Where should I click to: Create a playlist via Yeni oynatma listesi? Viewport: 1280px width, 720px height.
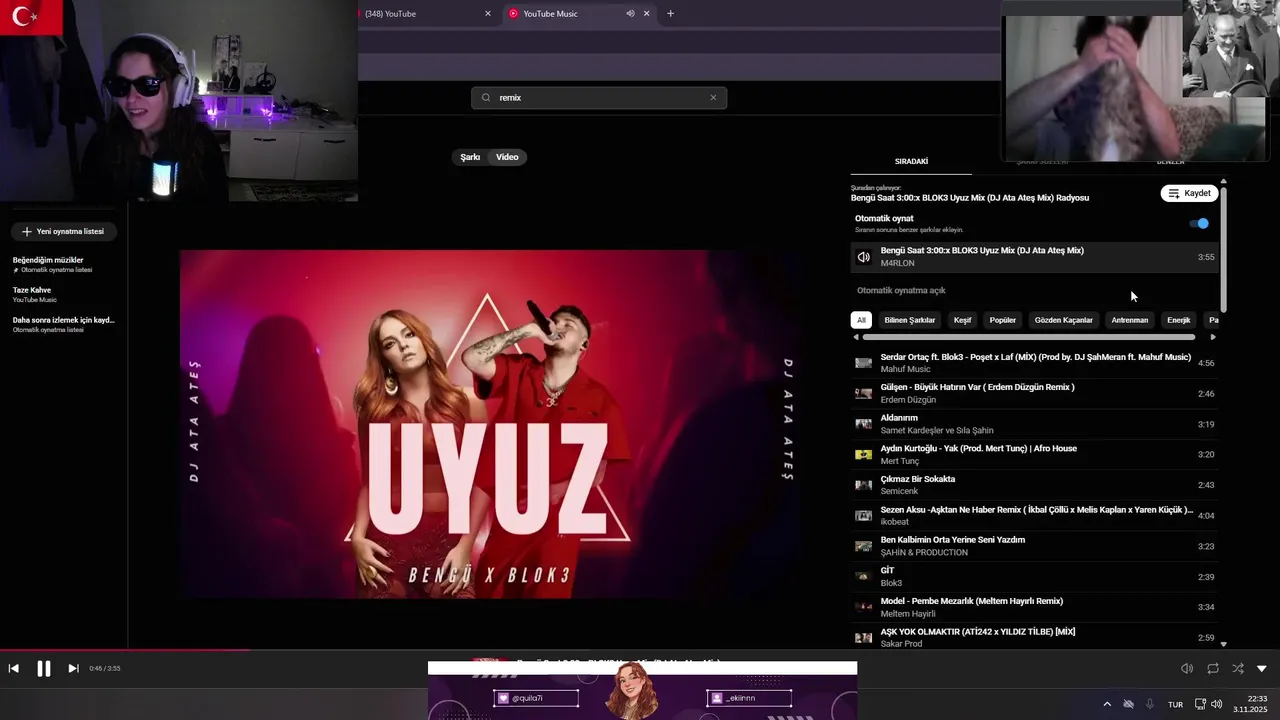pyautogui.click(x=64, y=231)
